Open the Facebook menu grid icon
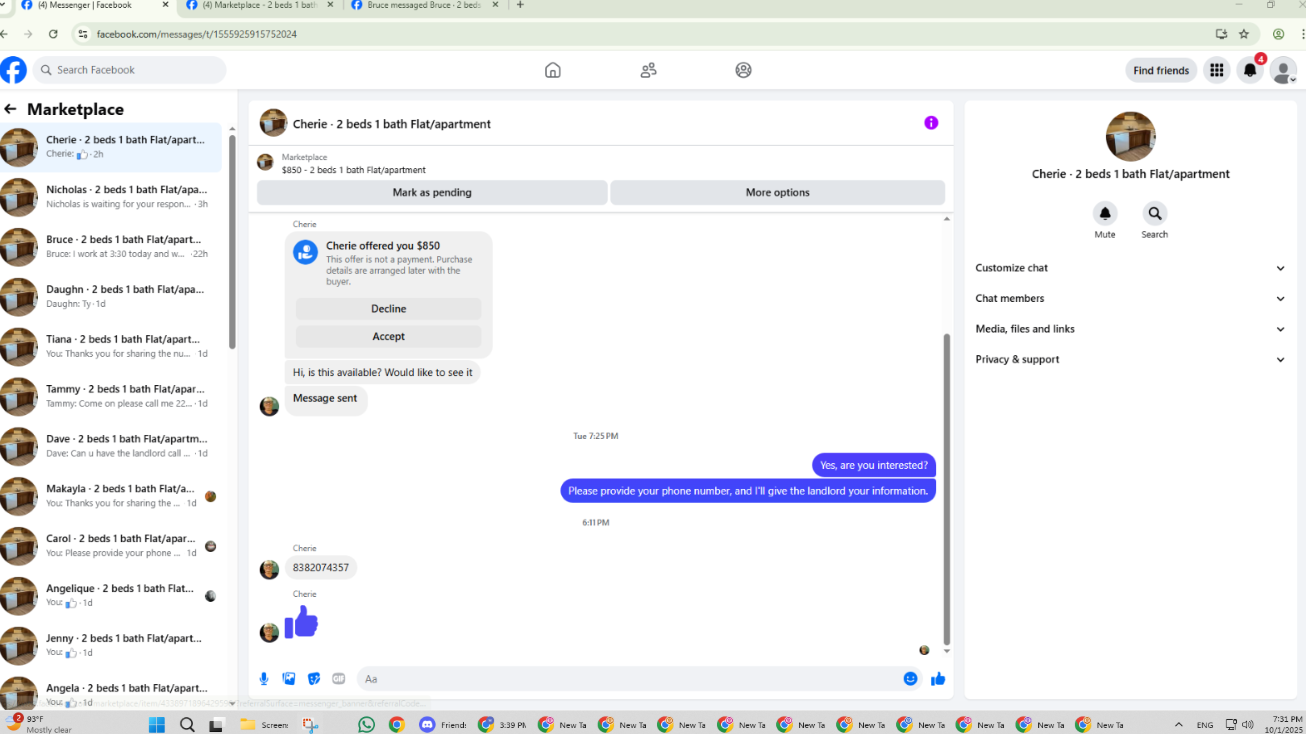Screen dimensions: 1306x734 1216,70
